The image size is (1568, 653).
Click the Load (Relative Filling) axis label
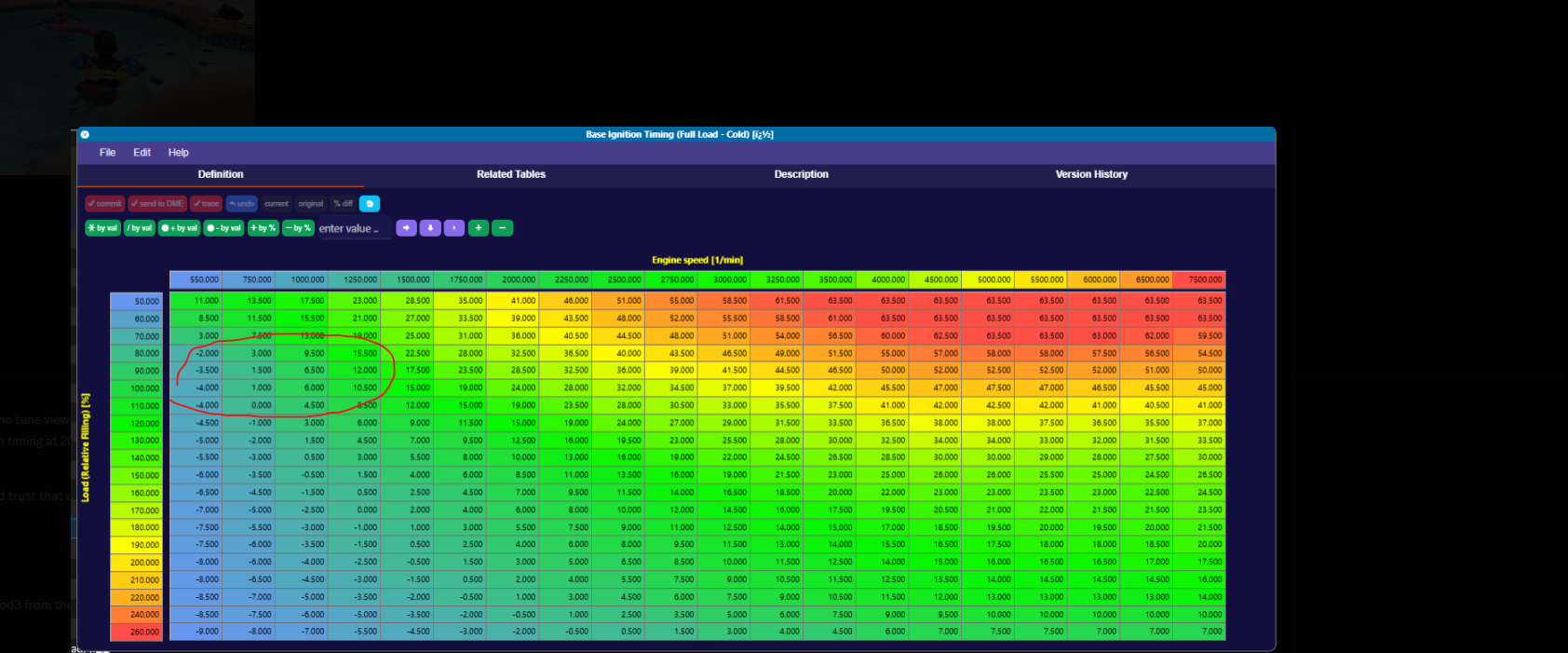coord(86,448)
